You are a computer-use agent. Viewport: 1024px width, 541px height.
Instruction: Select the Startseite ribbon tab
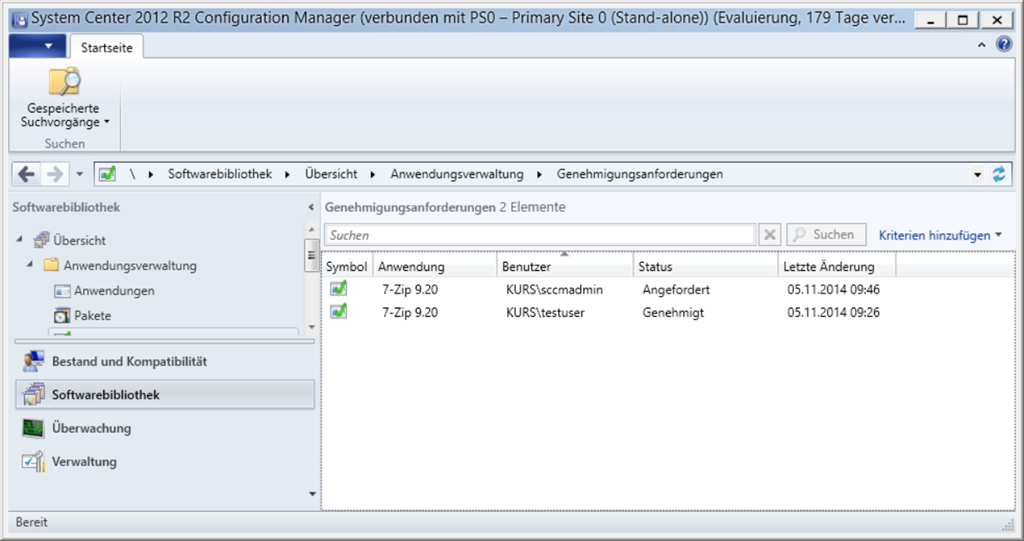106,48
